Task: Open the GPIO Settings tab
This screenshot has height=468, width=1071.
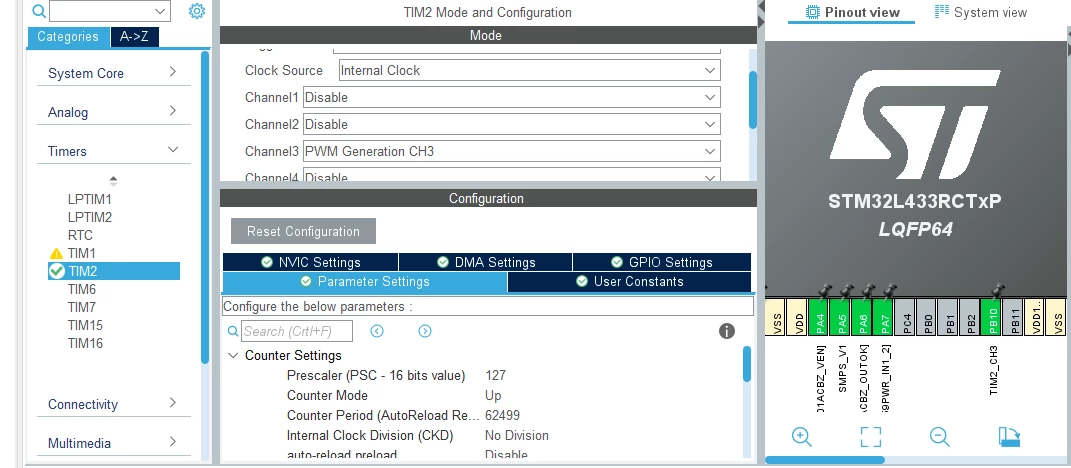Action: (662, 262)
